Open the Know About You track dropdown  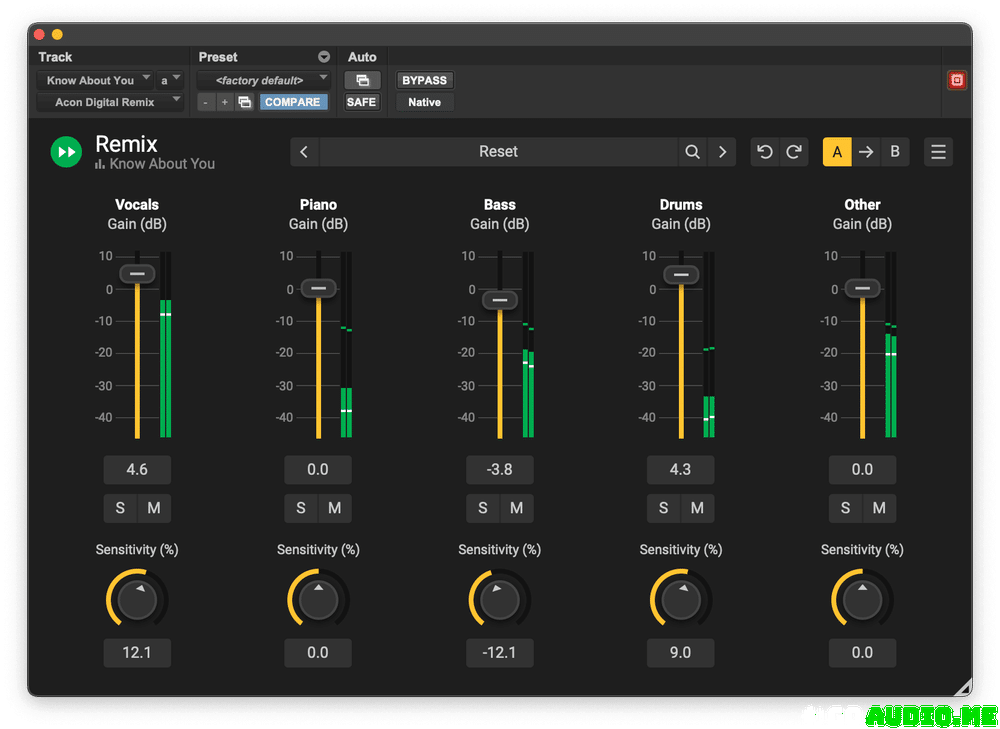point(94,80)
